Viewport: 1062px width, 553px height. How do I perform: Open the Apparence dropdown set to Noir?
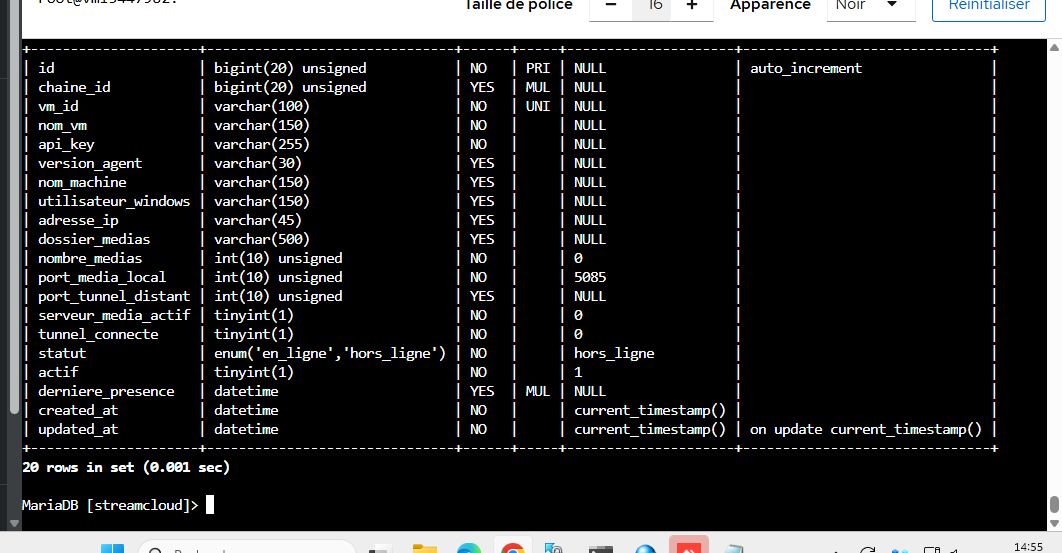[871, 7]
